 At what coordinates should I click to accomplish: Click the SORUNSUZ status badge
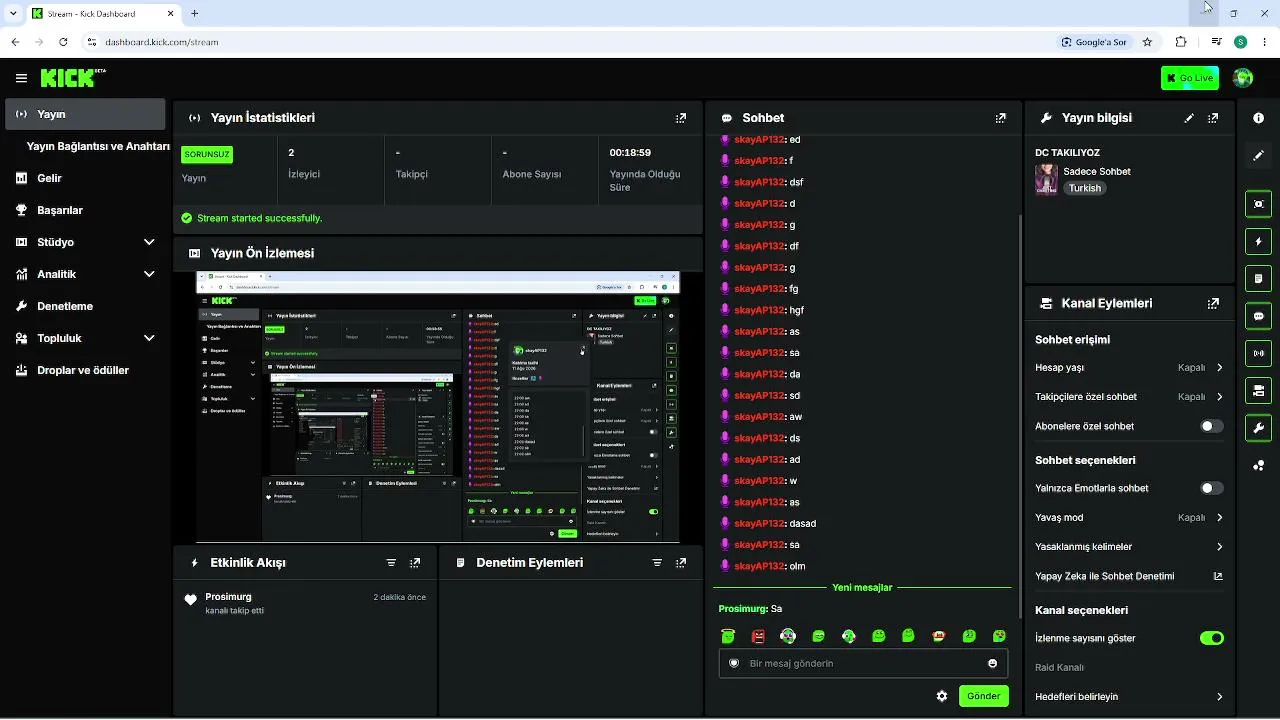[x=207, y=155]
